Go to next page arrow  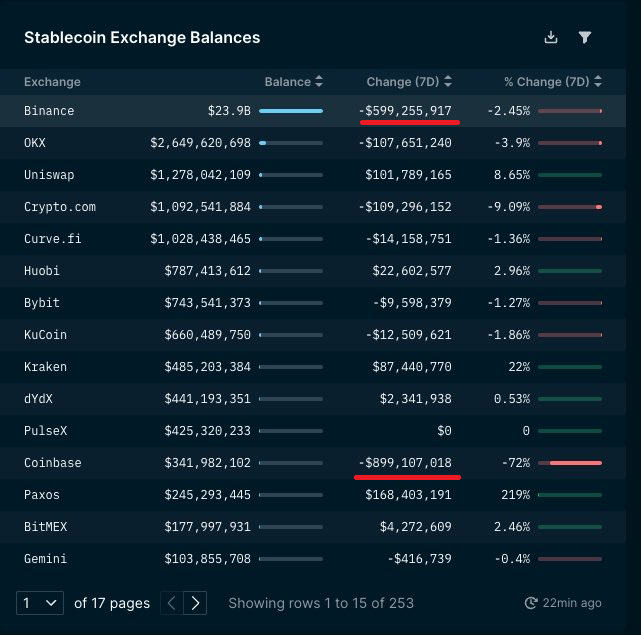[195, 603]
